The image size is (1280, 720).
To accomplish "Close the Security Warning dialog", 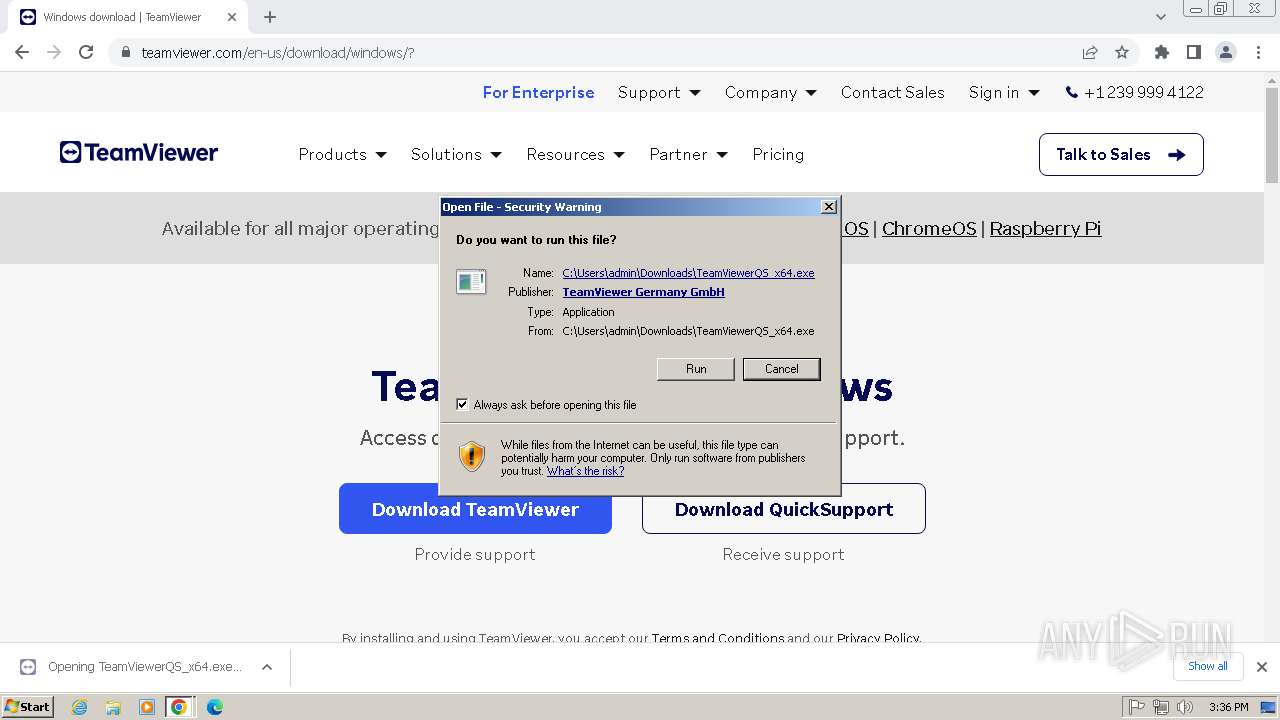I will tap(829, 206).
